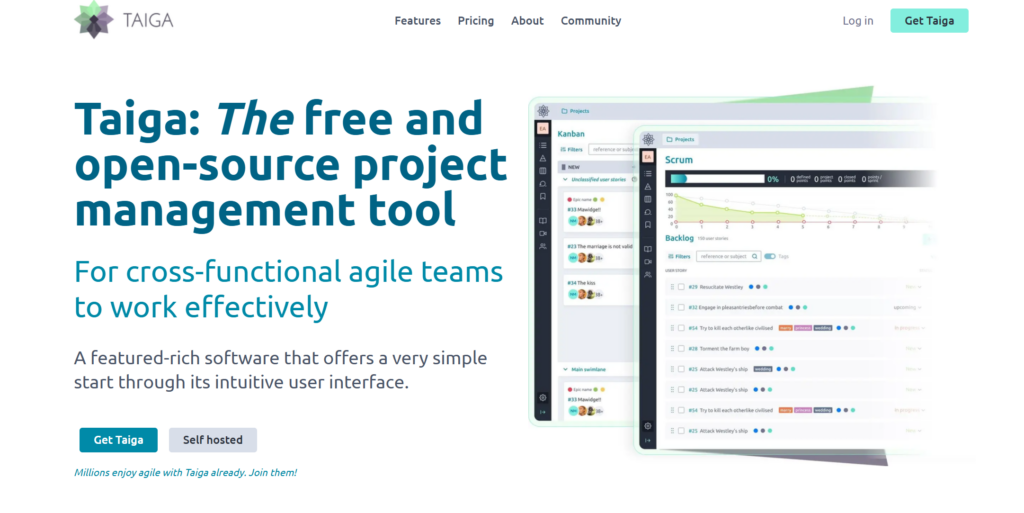Open Filters in the Scrum backlog
This screenshot has height=513, width=1024.
(679, 256)
